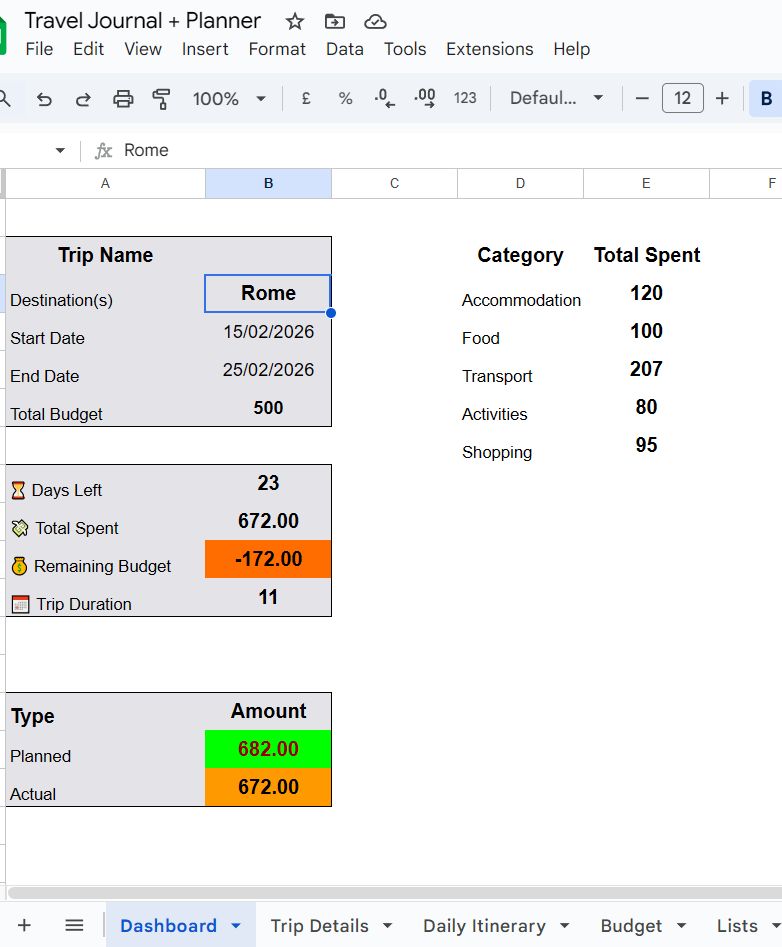This screenshot has width=782, height=947.
Task: Select the start date 15/02/2026 cell
Action: [x=268, y=332]
